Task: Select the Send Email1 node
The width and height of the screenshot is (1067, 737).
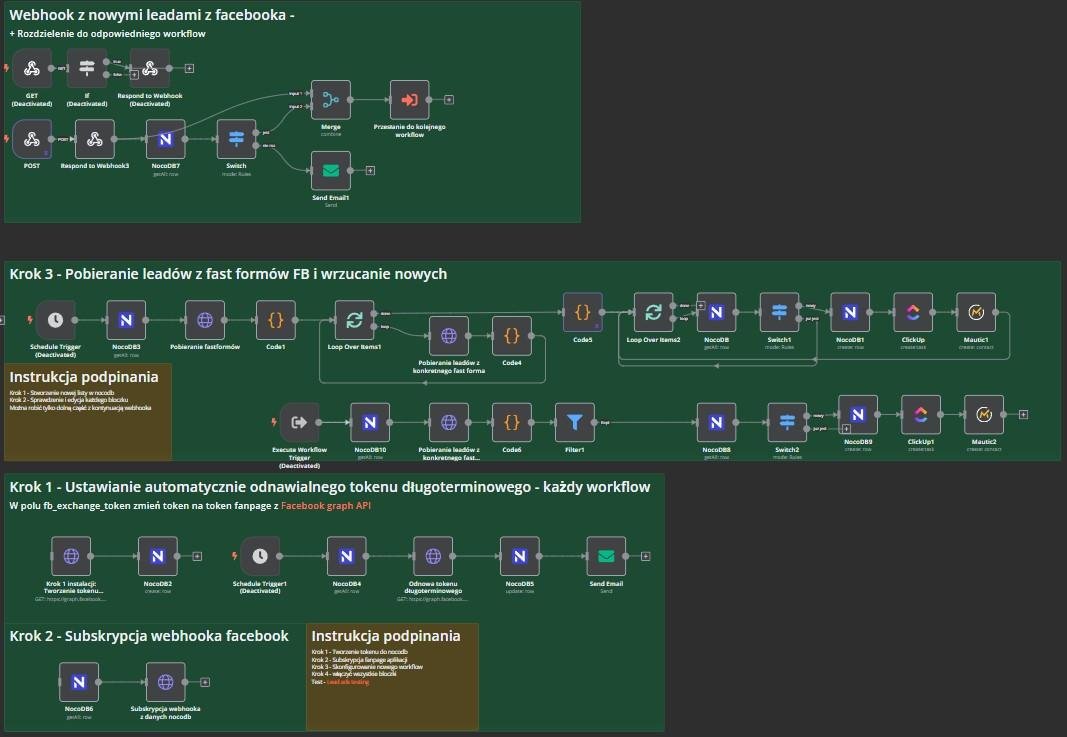Action: [x=331, y=171]
